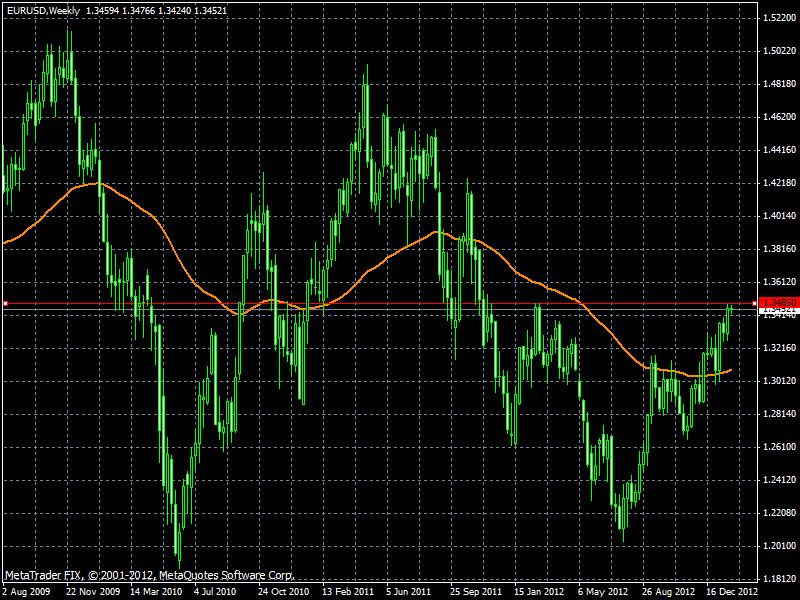Click the 1.36120 price scale label
800x600 pixels.
tap(780, 282)
